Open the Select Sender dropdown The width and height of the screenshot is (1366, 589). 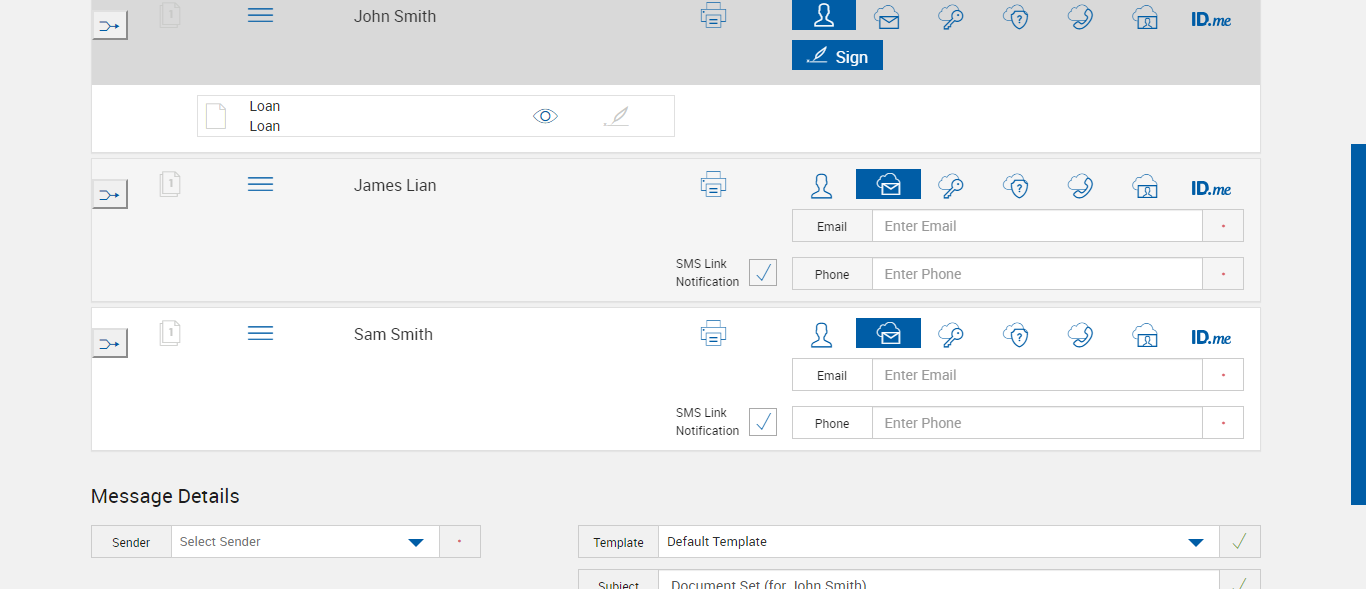[416, 542]
